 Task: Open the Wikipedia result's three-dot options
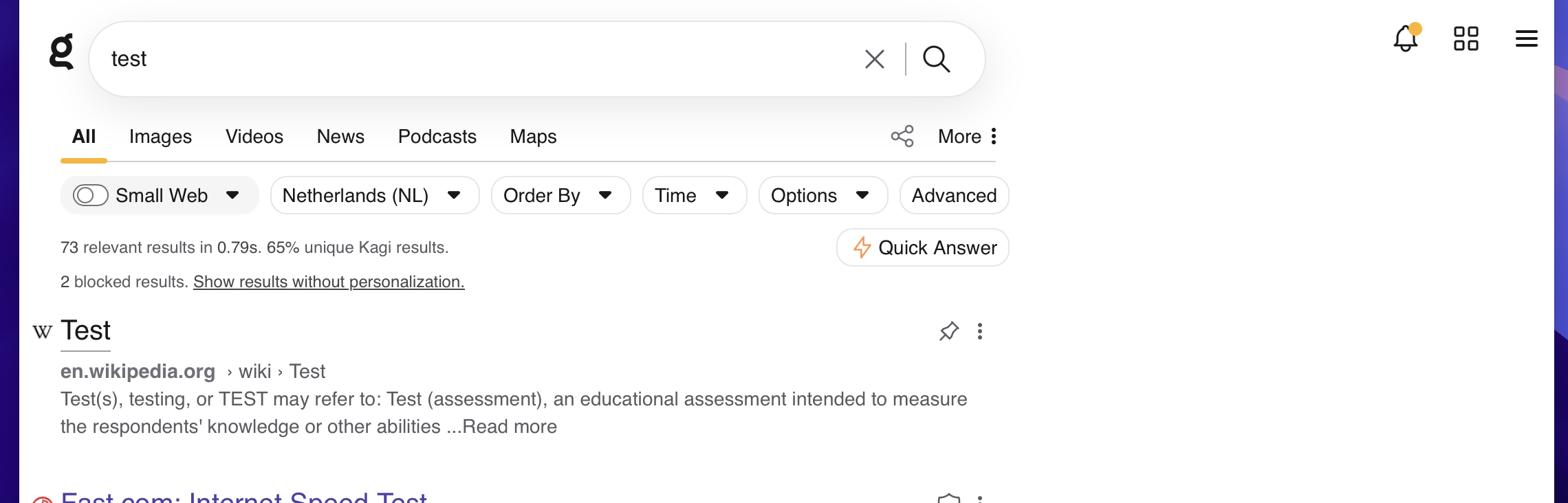(980, 331)
